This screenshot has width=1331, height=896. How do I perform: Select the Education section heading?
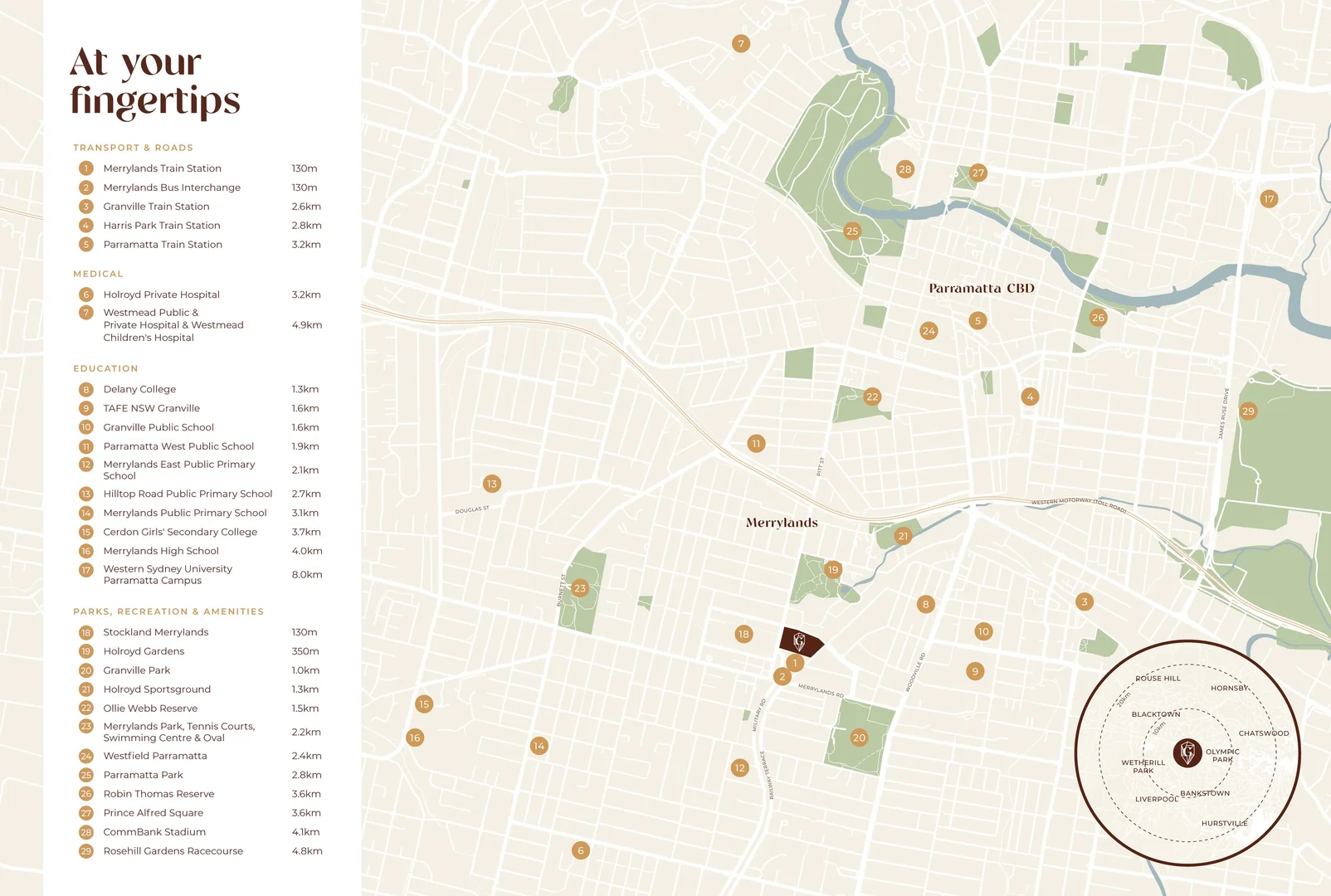(x=105, y=368)
